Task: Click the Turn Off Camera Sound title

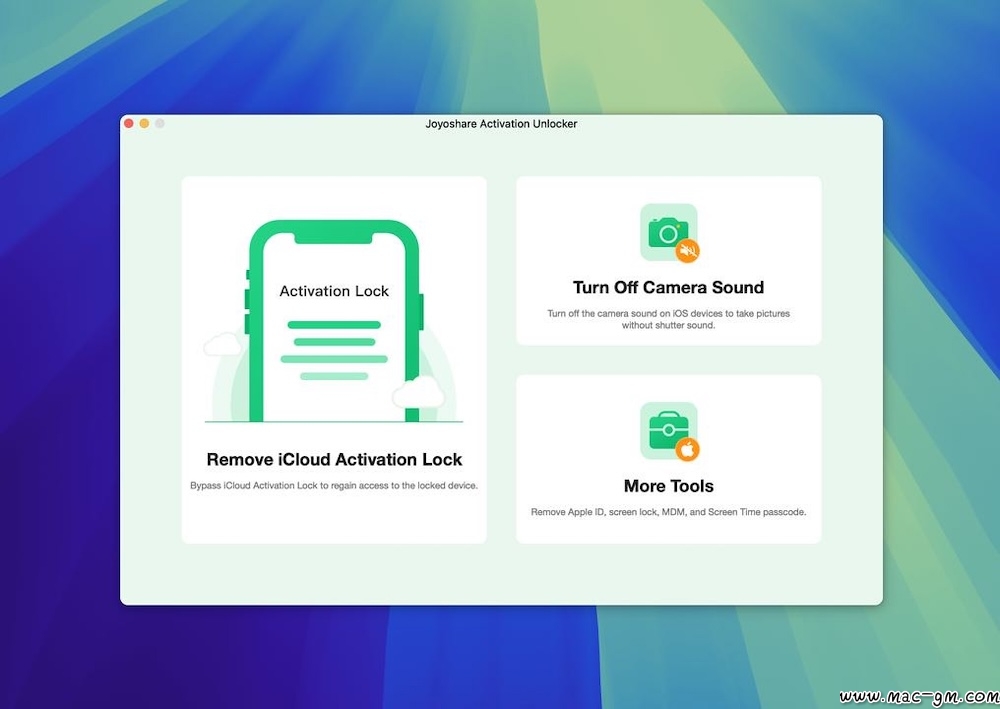Action: (x=668, y=288)
